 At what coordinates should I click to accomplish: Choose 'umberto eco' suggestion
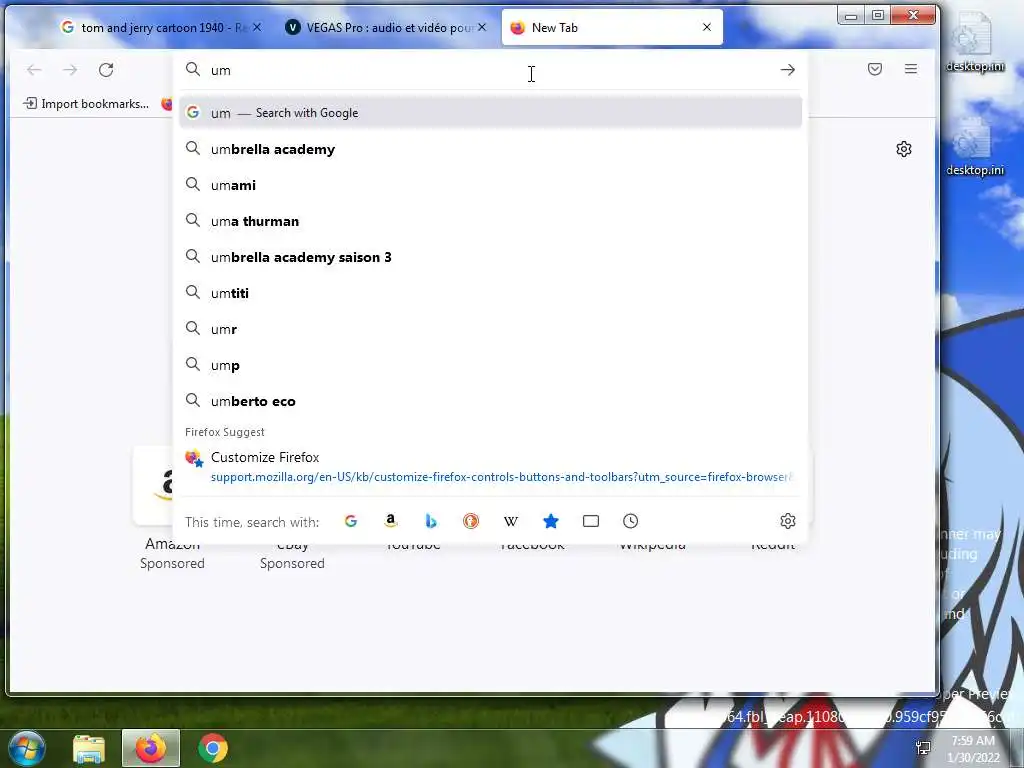point(490,402)
